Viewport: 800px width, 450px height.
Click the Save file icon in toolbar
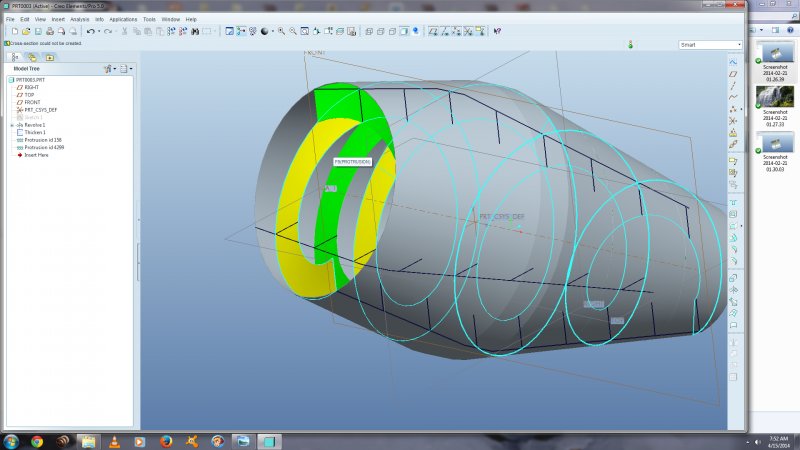(x=37, y=31)
